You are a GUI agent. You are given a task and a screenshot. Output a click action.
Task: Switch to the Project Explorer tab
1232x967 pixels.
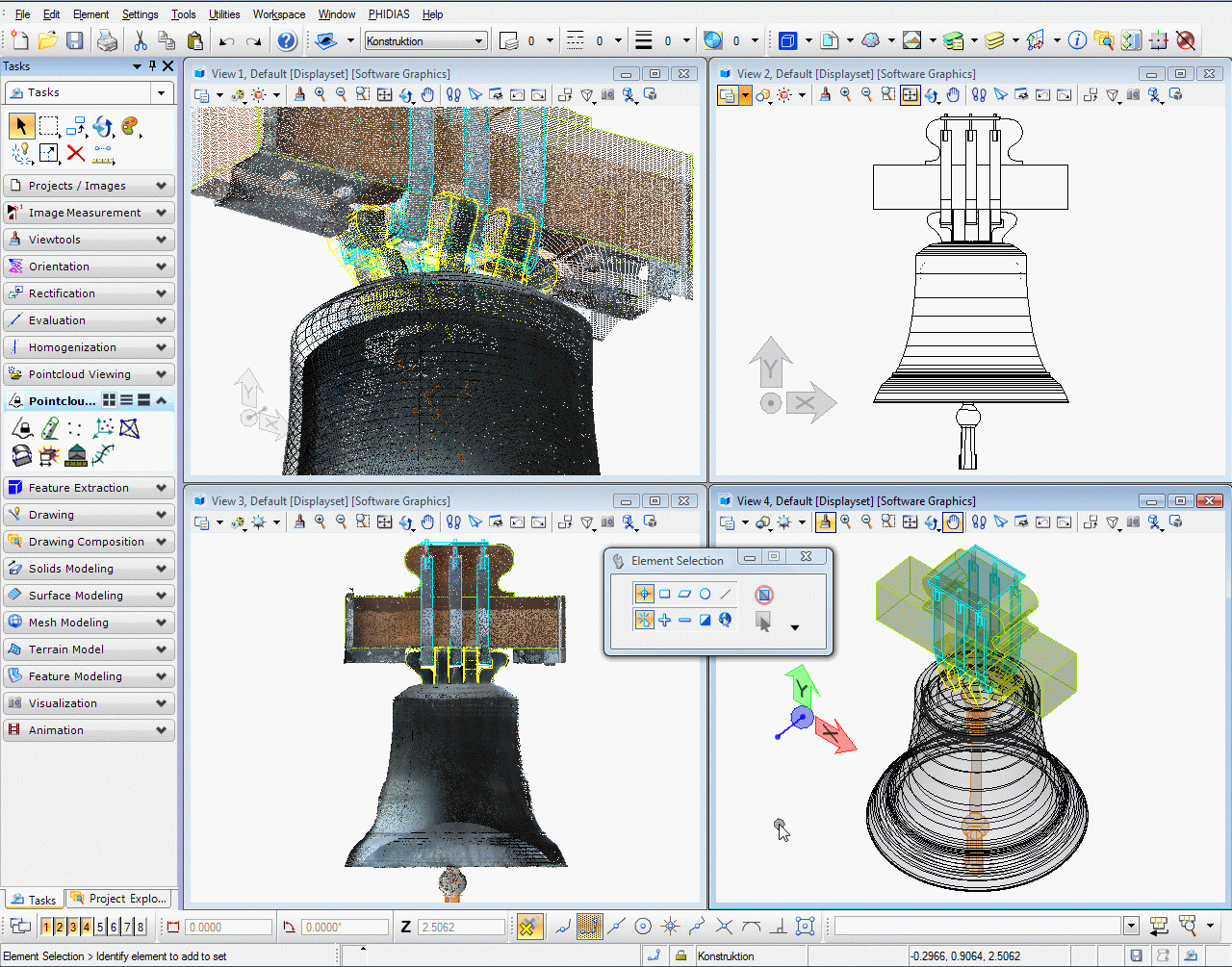tap(119, 899)
